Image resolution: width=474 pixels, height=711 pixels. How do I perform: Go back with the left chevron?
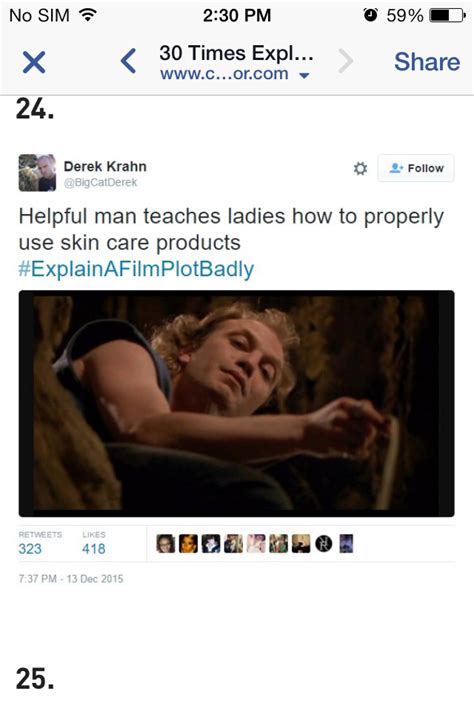coord(128,61)
